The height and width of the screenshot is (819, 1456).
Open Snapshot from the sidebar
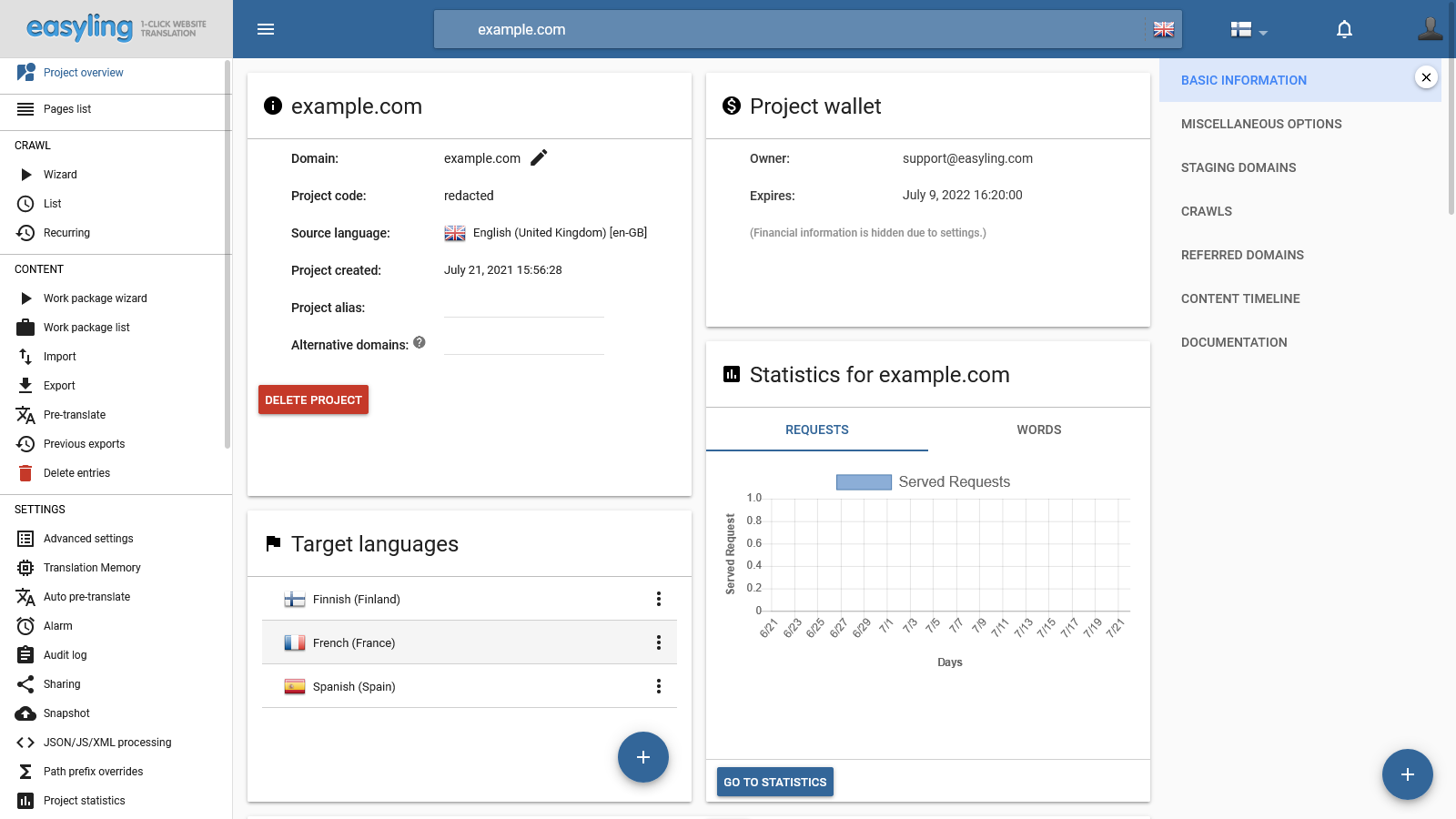click(x=66, y=713)
